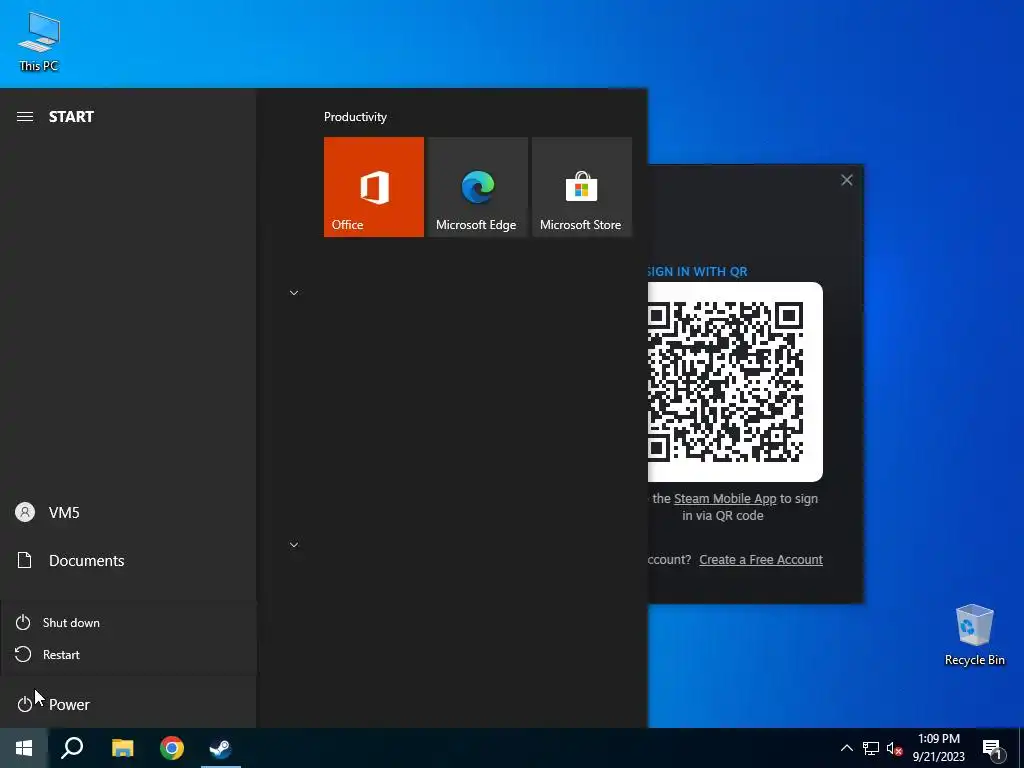
Task: Open the Office tile
Action: click(x=374, y=187)
